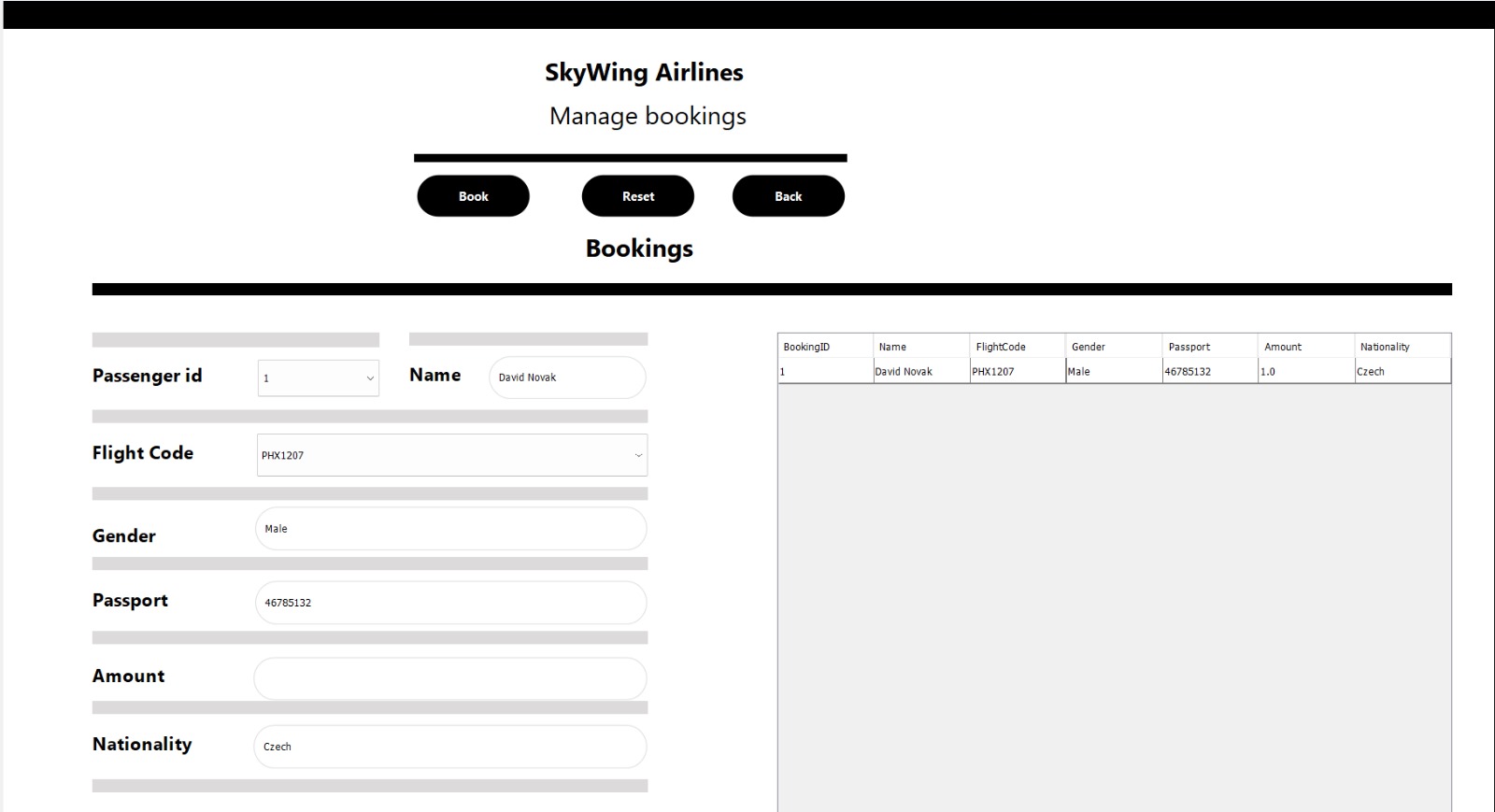Click the Book button
Screen dimensions: 1495x812
[473, 196]
